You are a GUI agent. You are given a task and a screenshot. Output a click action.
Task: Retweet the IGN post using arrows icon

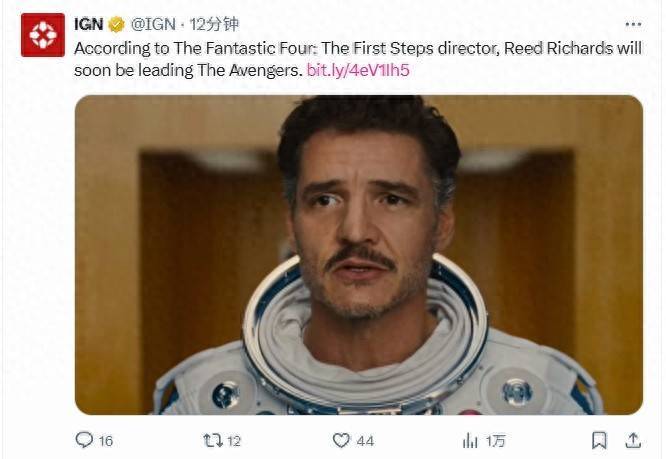click(x=210, y=440)
